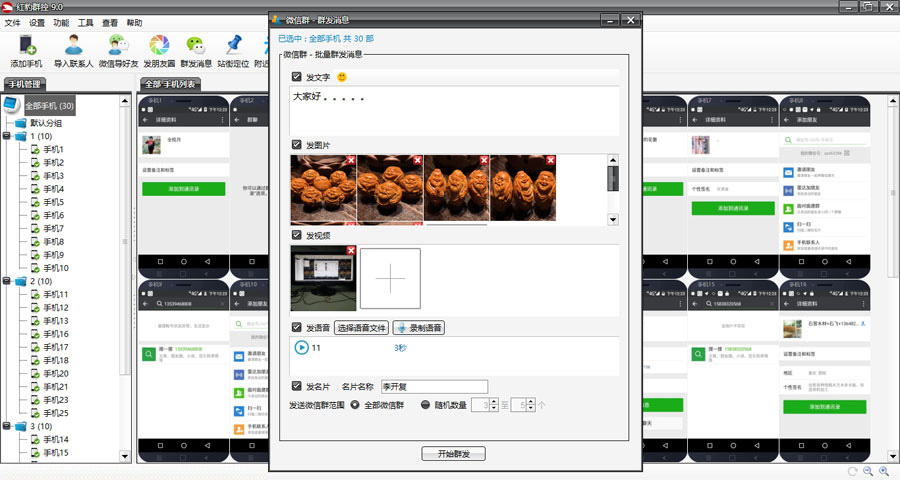Collapse the group 3 (10) tree node
Viewport: 900px width, 480px height.
[6, 427]
